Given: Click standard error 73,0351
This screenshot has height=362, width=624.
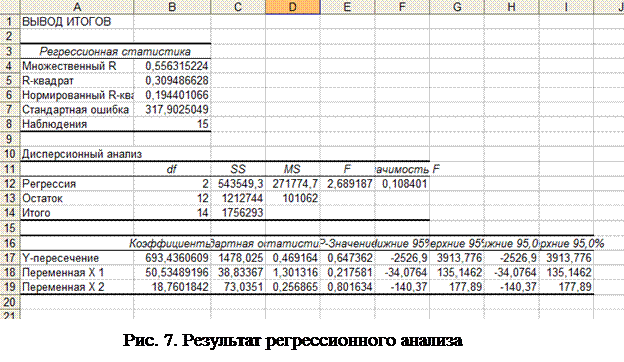Looking at the screenshot, I should pyautogui.click(x=238, y=287).
